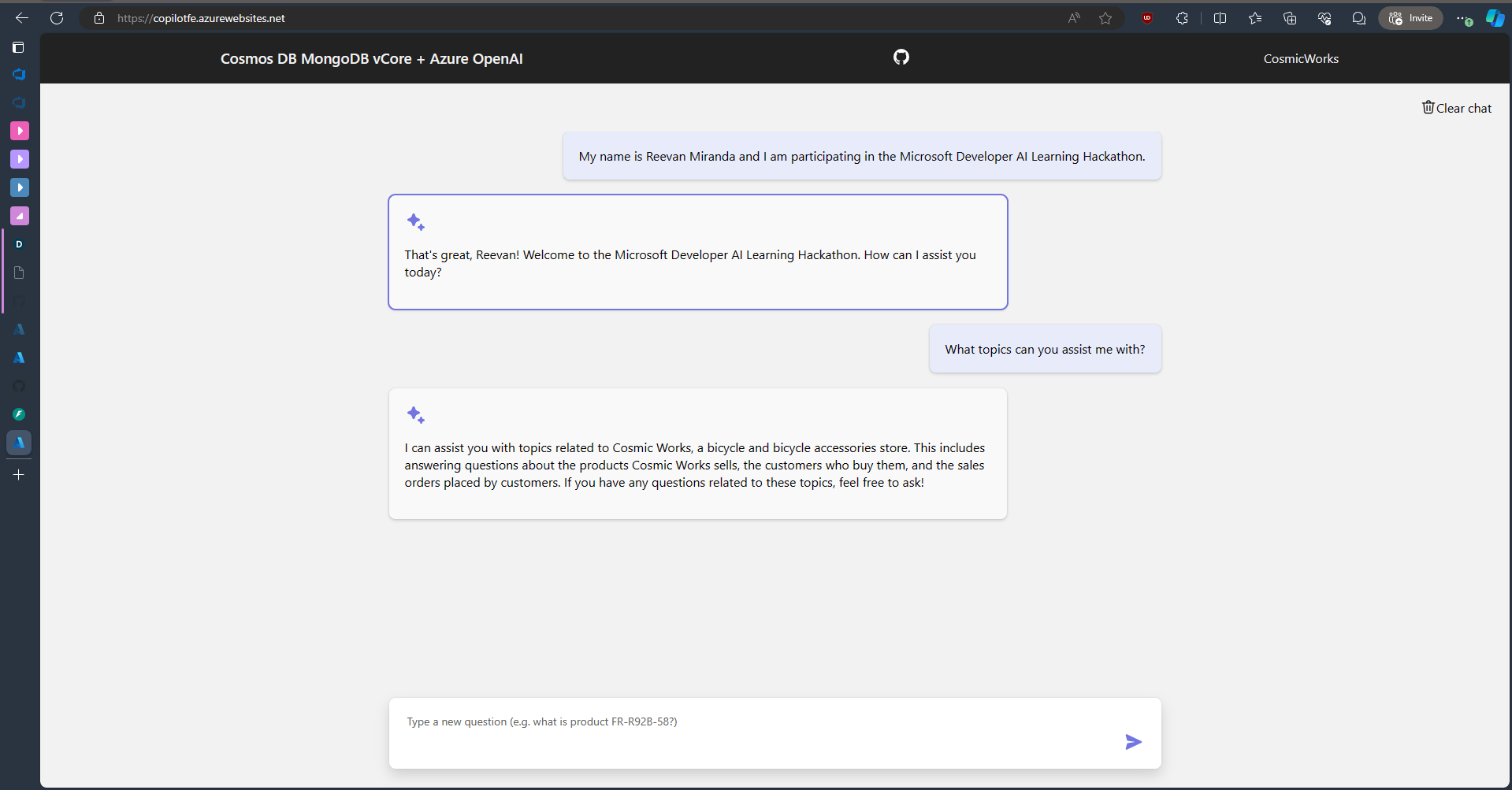Open the chat bubbles toolbar icon

(x=1359, y=18)
